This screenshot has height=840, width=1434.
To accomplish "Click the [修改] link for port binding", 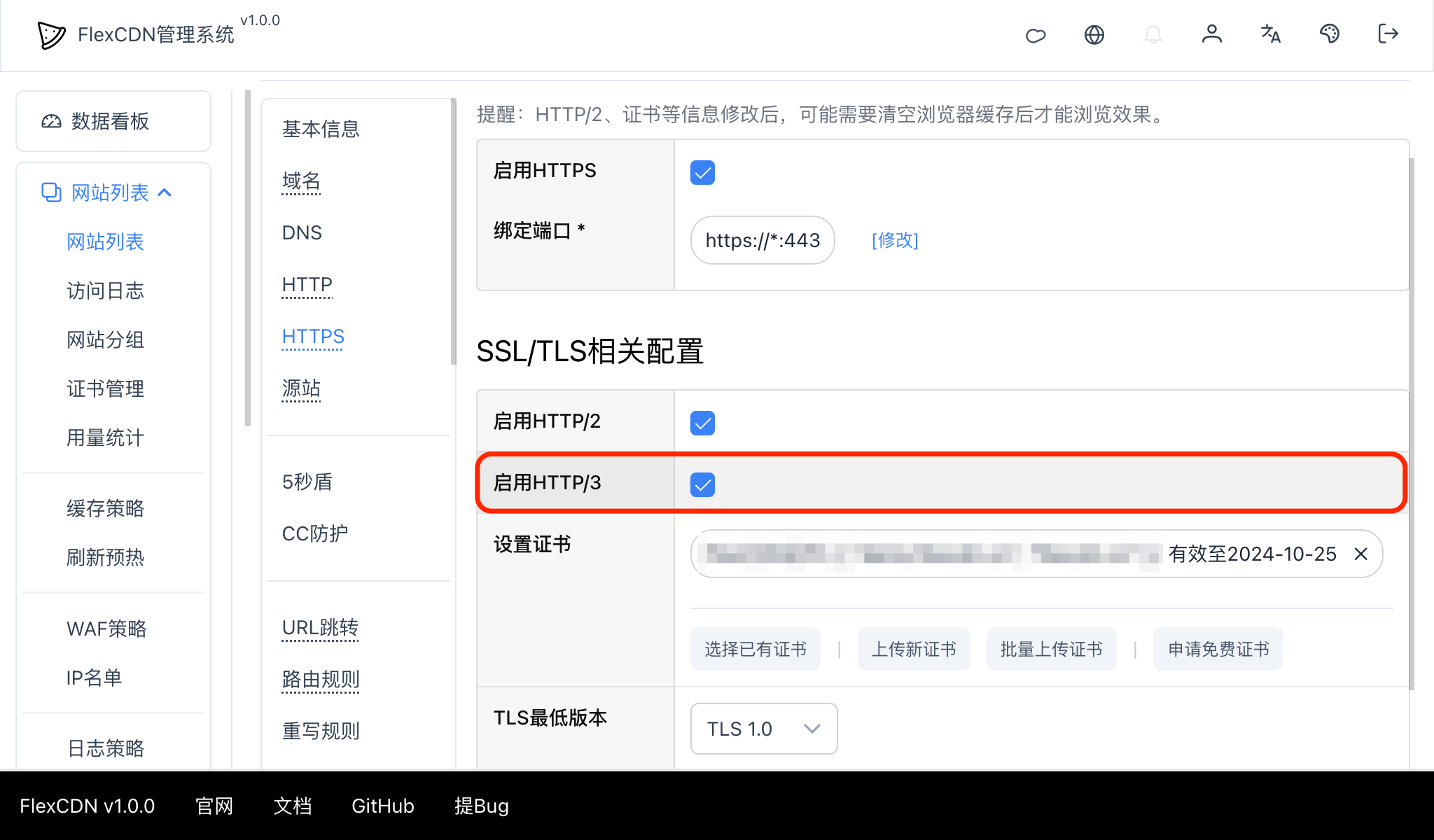I will click(x=894, y=240).
